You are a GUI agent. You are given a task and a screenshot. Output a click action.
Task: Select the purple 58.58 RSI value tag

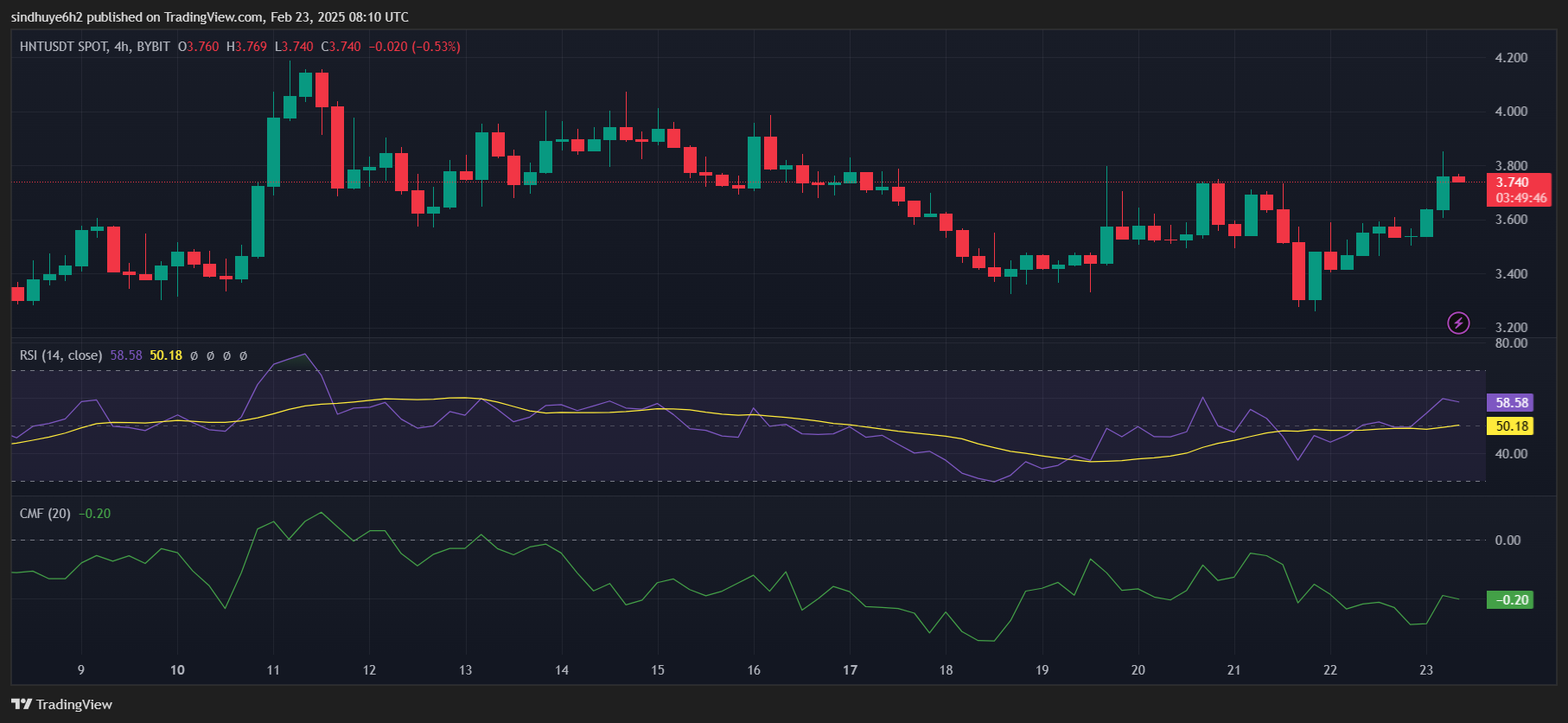tap(1512, 402)
